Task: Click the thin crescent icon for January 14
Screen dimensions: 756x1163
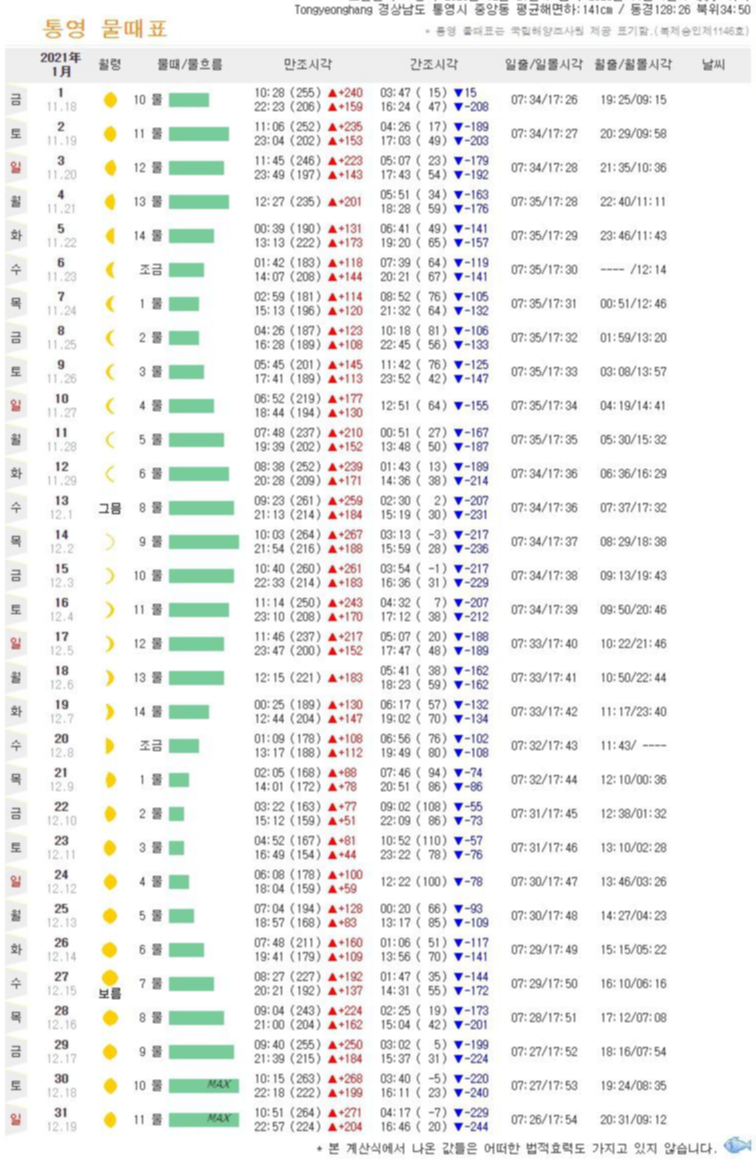Action: (110, 541)
